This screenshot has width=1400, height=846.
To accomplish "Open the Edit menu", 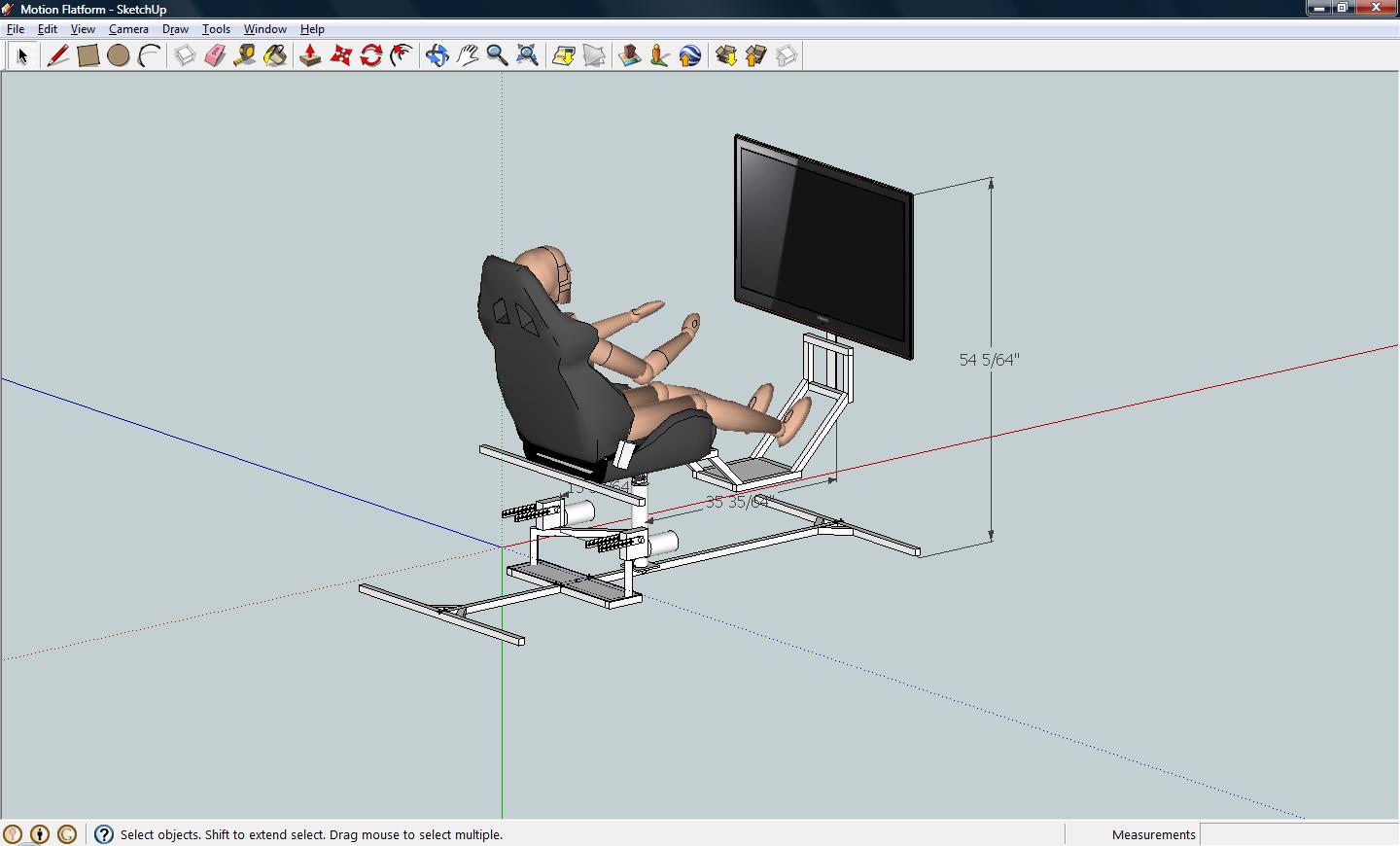I will tap(47, 29).
